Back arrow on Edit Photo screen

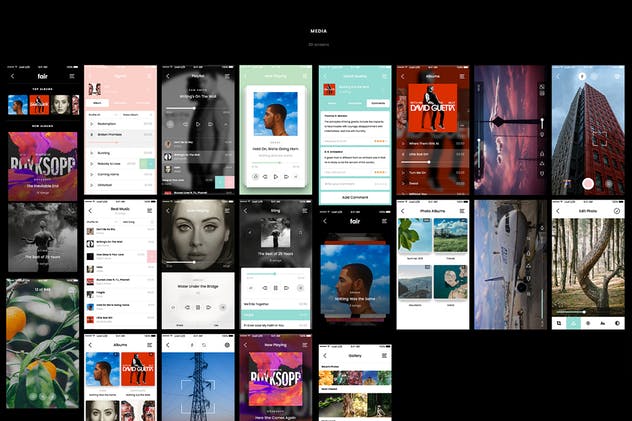[x=558, y=211]
